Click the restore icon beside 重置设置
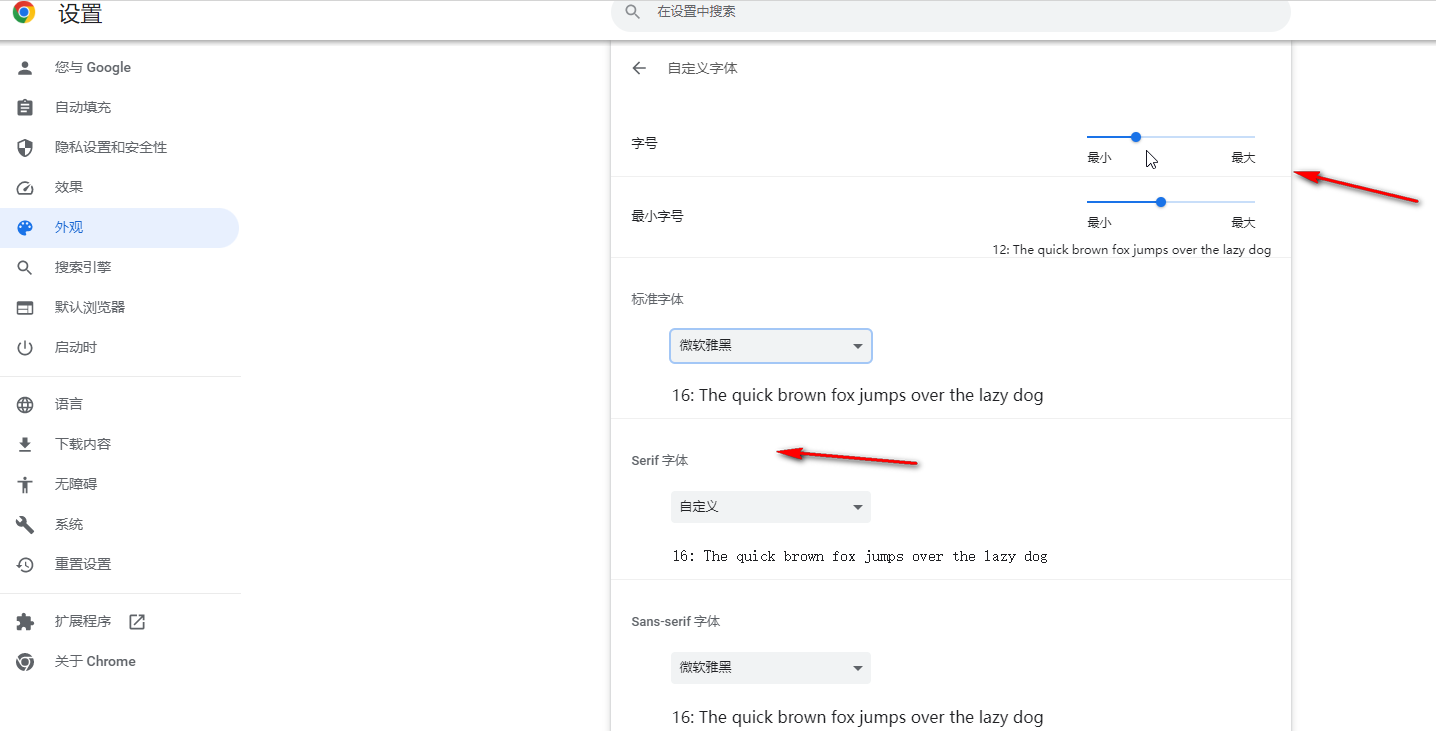This screenshot has width=1436, height=731. pos(25,565)
